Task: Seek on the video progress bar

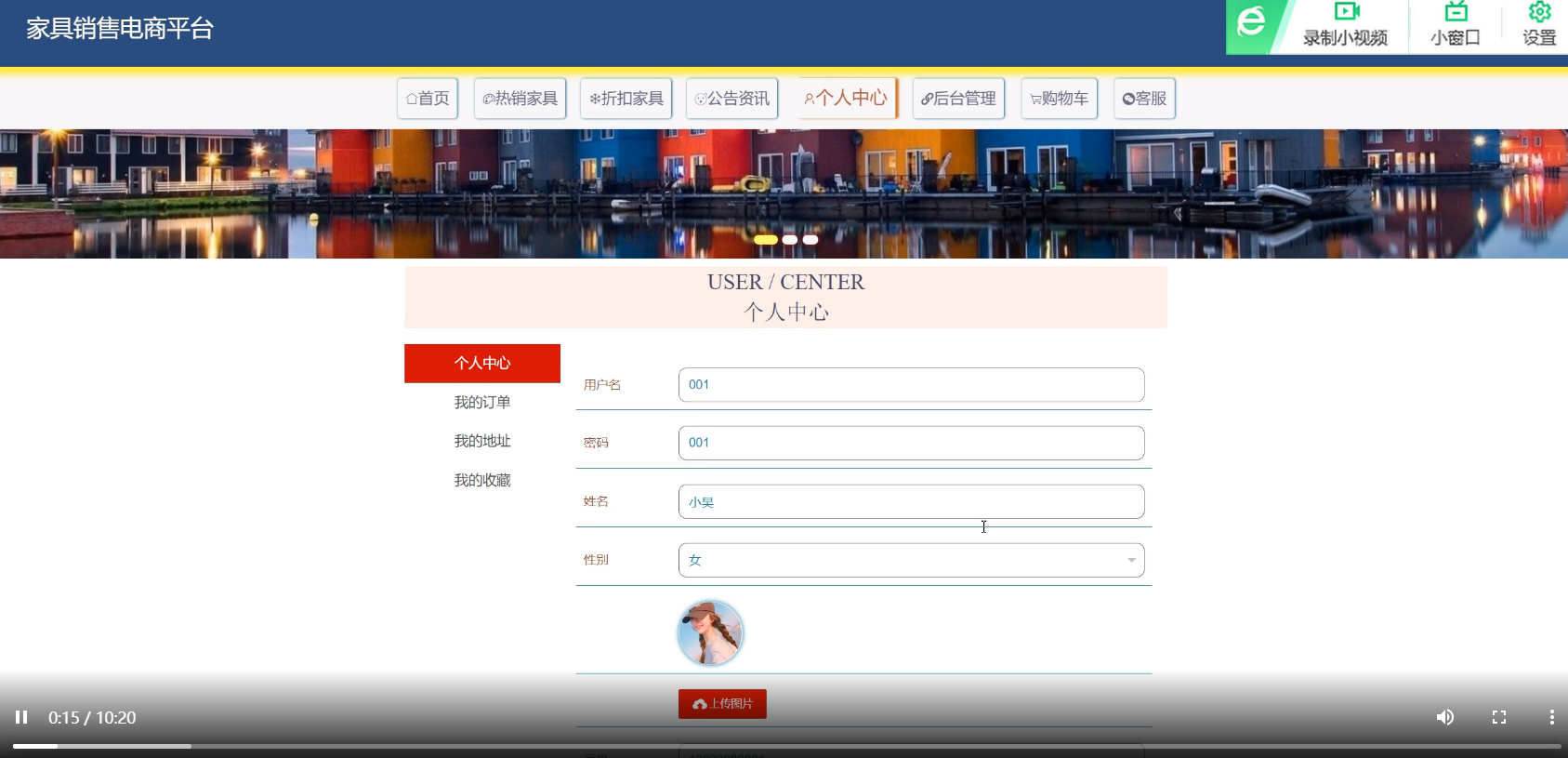Action: (786, 746)
